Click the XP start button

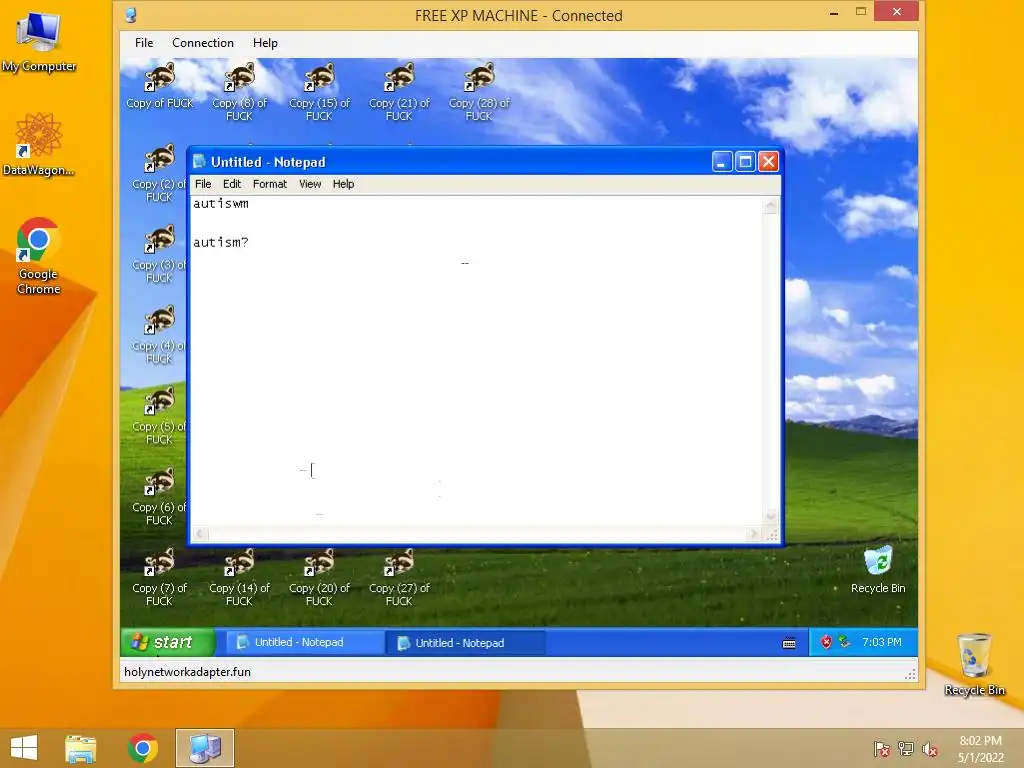point(168,643)
